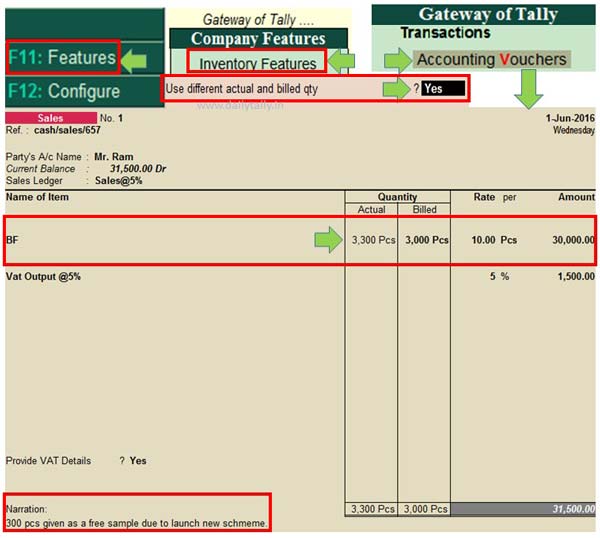Open the Sales Ledger field Sales@5%
The width and height of the screenshot is (600, 538).
(120, 181)
